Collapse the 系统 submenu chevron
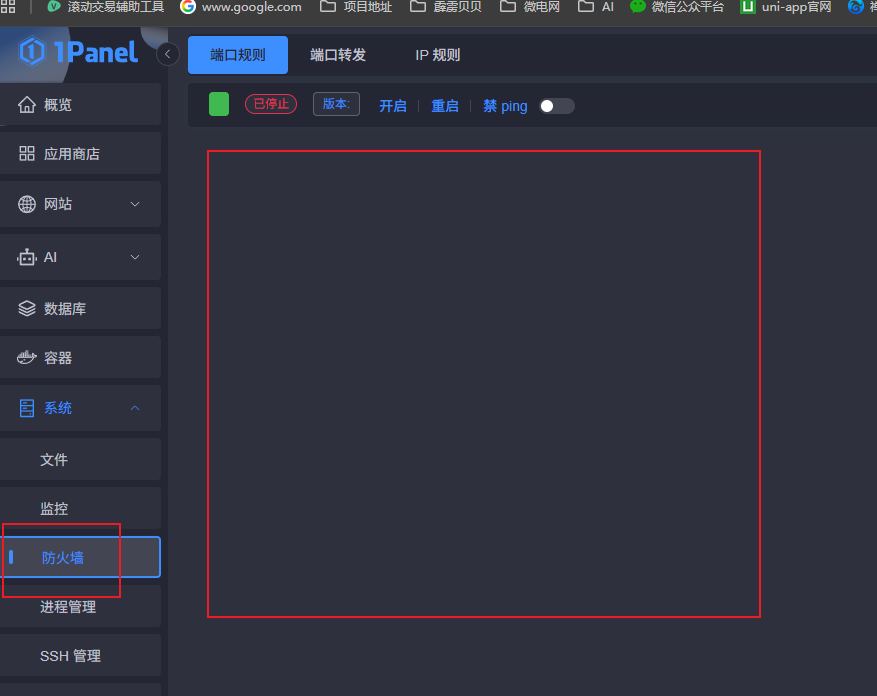The image size is (877, 696). (x=136, y=408)
